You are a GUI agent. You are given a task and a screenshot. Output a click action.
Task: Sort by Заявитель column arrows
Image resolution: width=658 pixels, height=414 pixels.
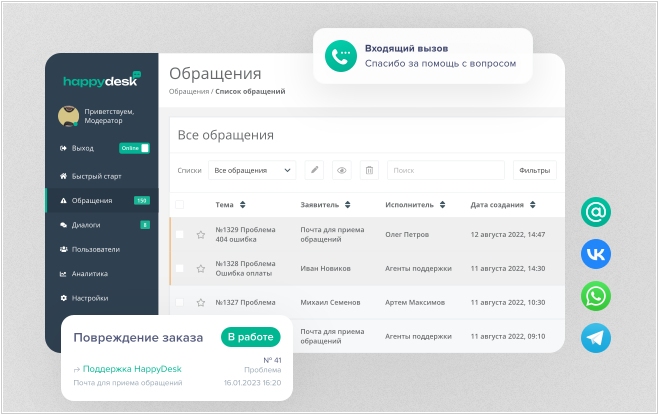(347, 205)
